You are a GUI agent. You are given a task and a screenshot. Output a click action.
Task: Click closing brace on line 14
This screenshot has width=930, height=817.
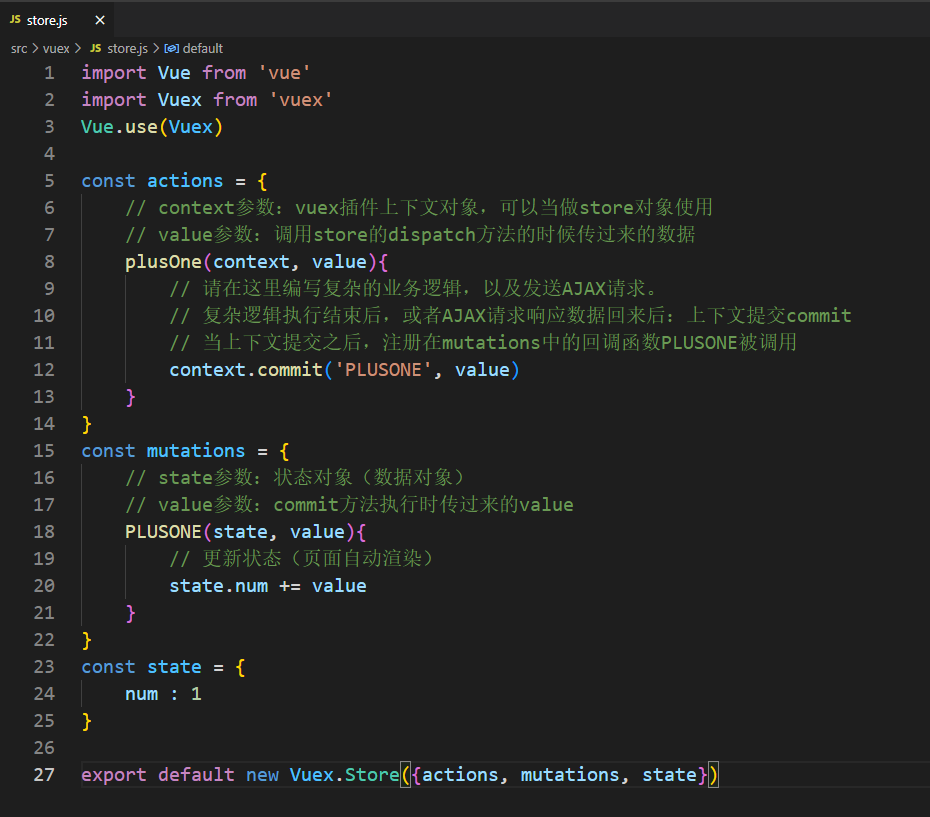coord(87,424)
